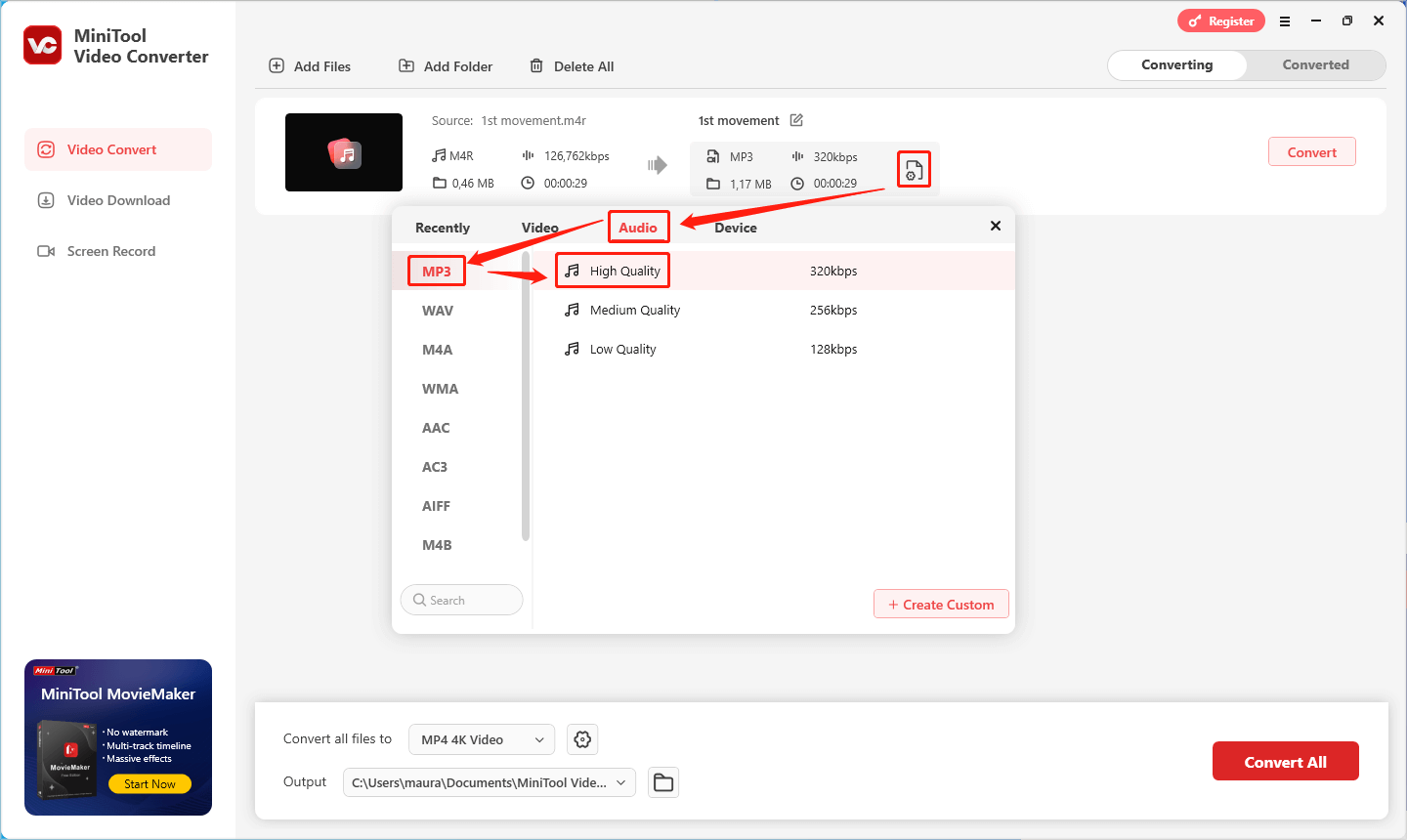Click the output size 1,17 MB

pyautogui.click(x=750, y=184)
